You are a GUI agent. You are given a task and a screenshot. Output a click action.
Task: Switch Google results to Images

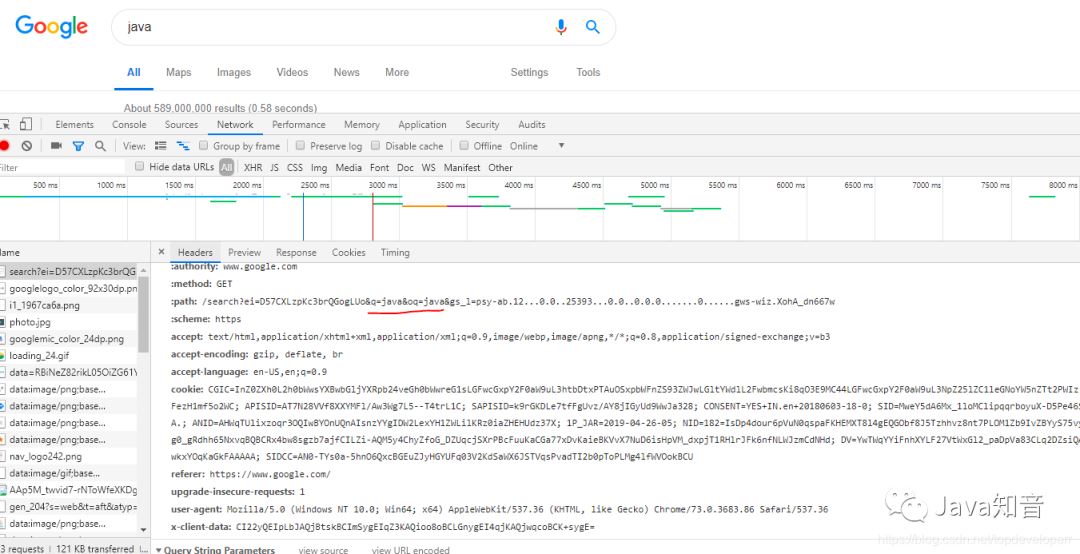[x=233, y=72]
